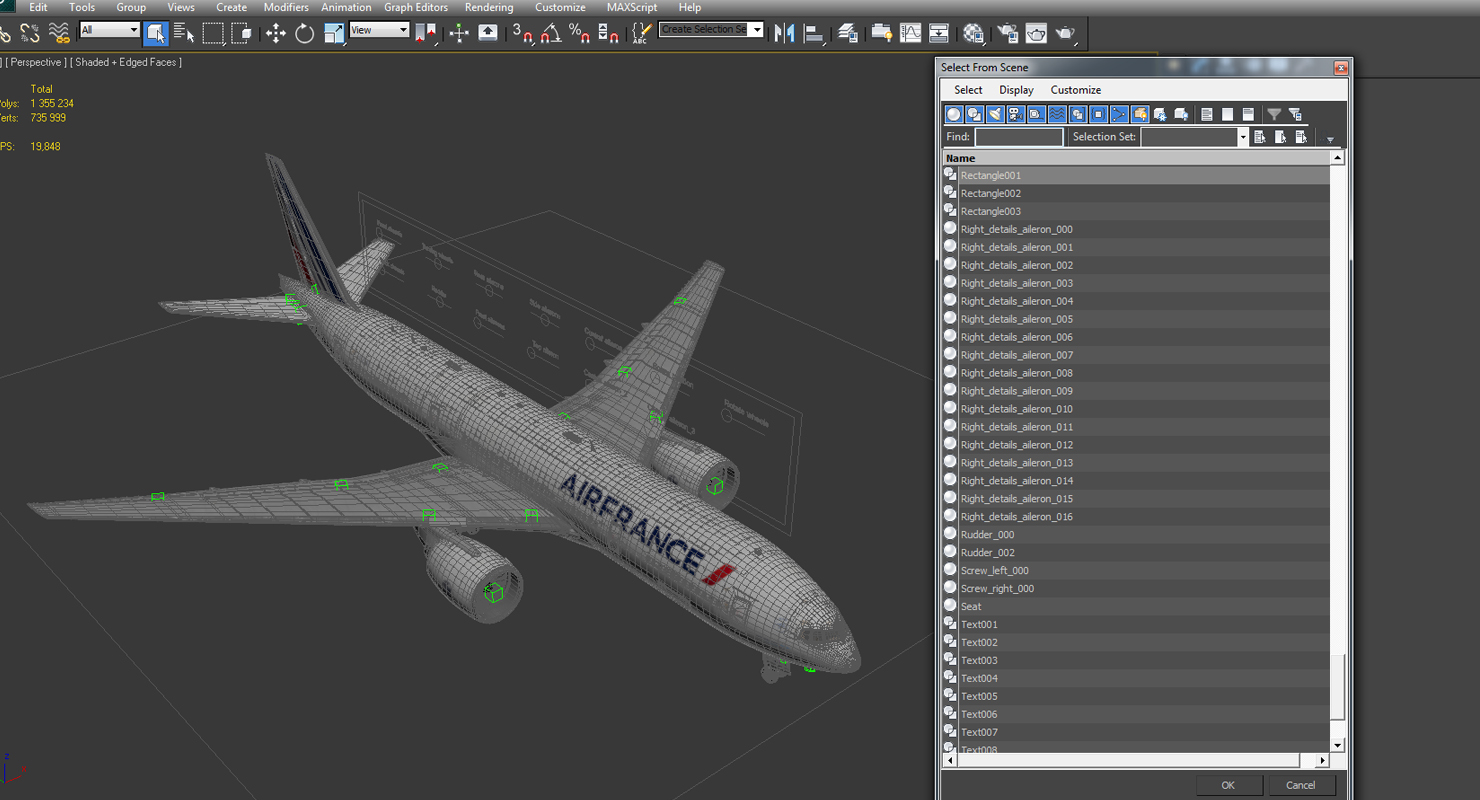Click the Select and Manipulate icon

459,33
